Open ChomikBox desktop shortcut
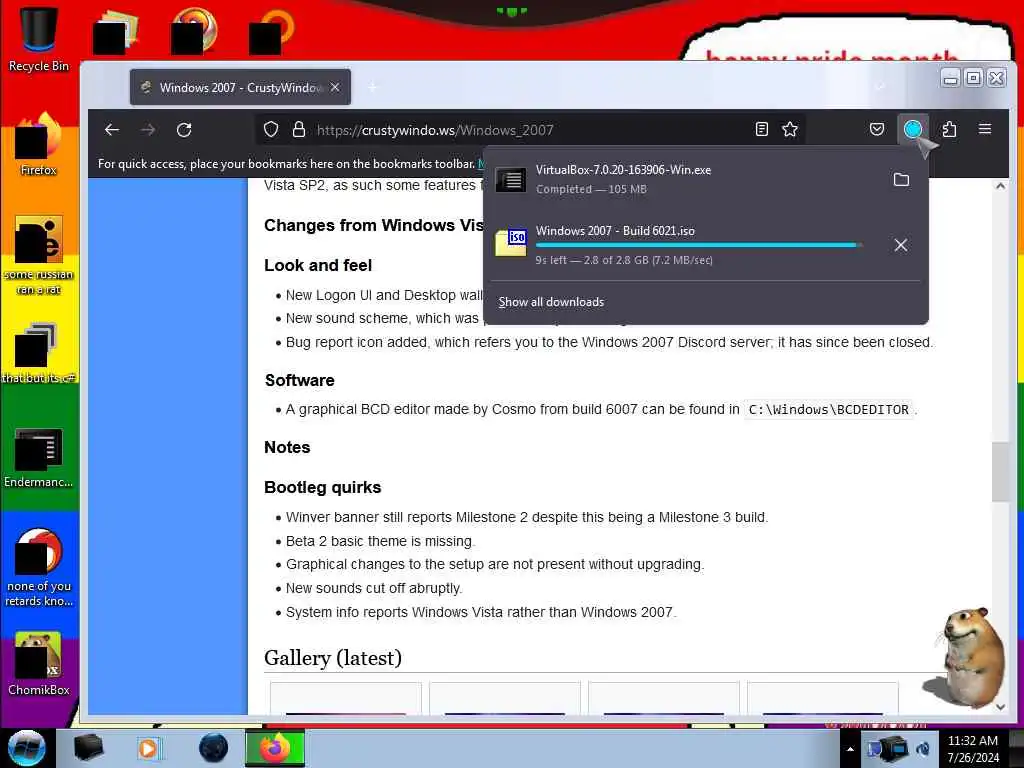Screen dimensions: 1024x768 [x=39, y=663]
